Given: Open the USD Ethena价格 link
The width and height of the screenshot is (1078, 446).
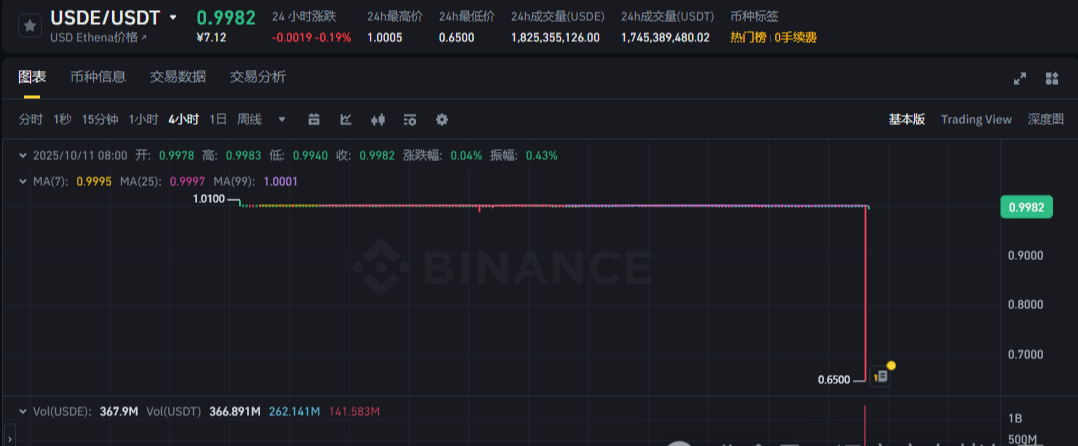Looking at the screenshot, I should tap(98, 37).
